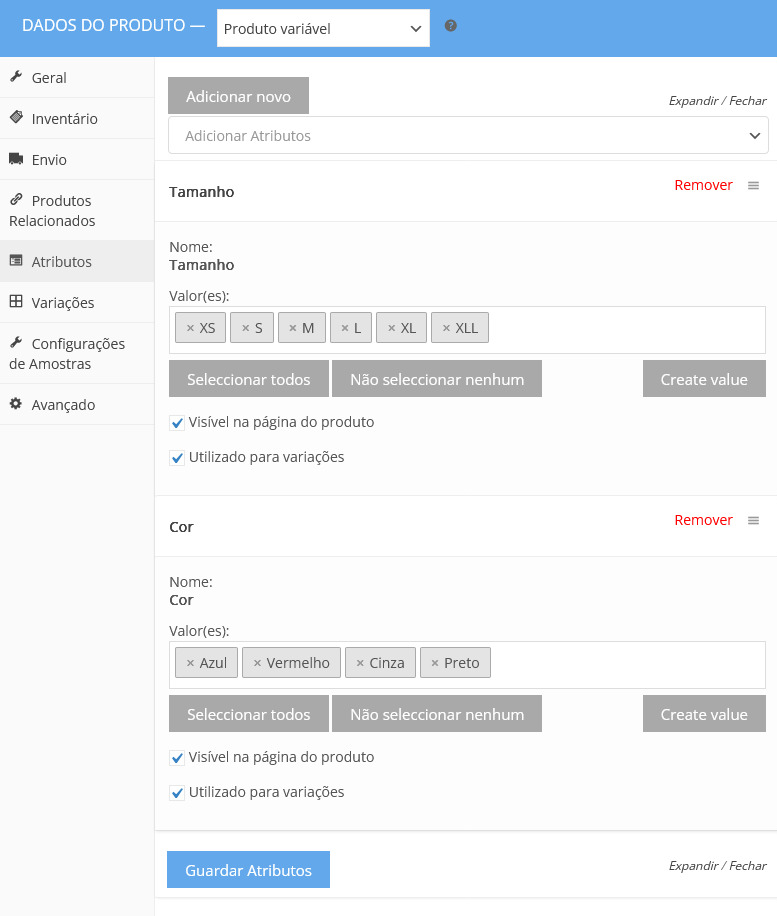Click the drag handle icon for Tamanho
This screenshot has width=777, height=916.
(x=754, y=185)
